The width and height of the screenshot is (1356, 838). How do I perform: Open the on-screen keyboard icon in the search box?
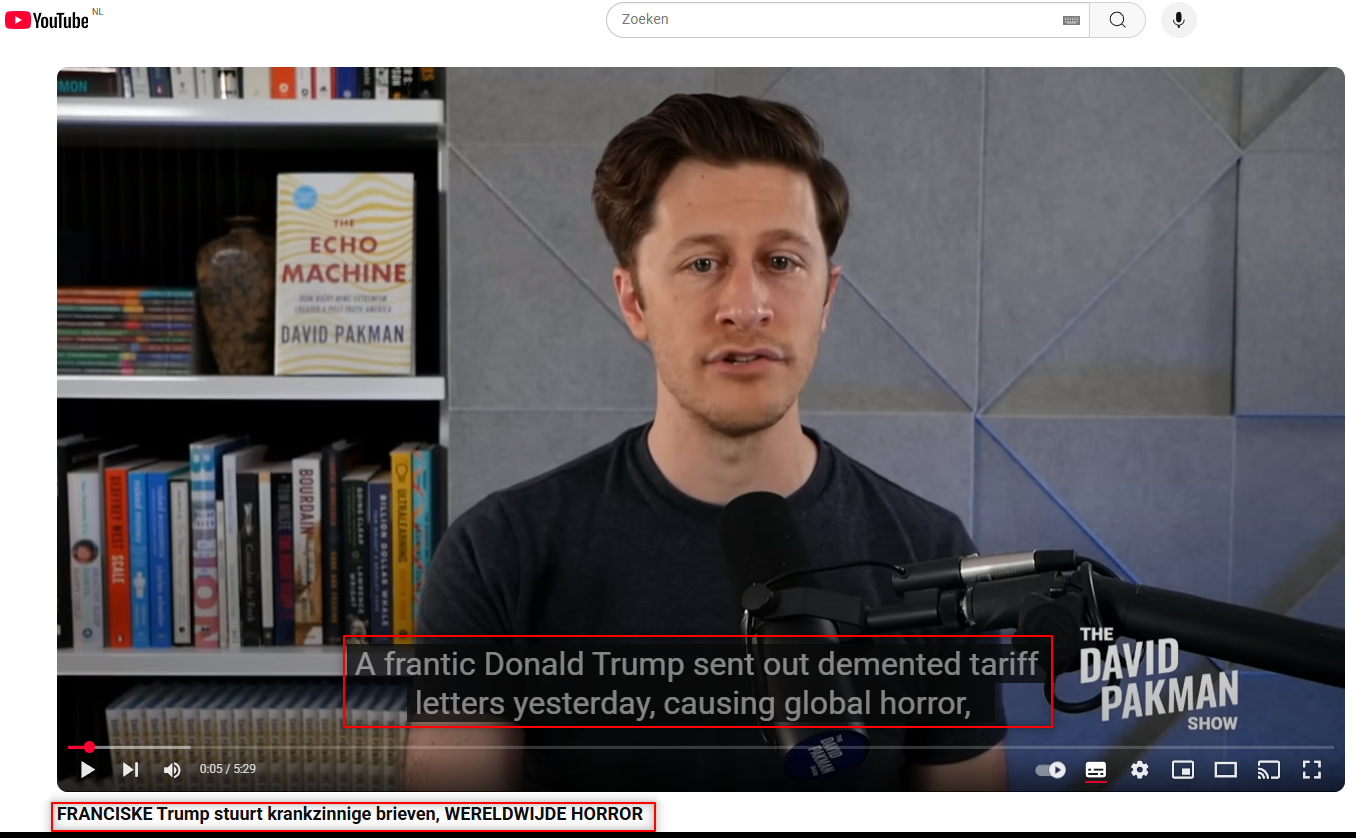1071,20
